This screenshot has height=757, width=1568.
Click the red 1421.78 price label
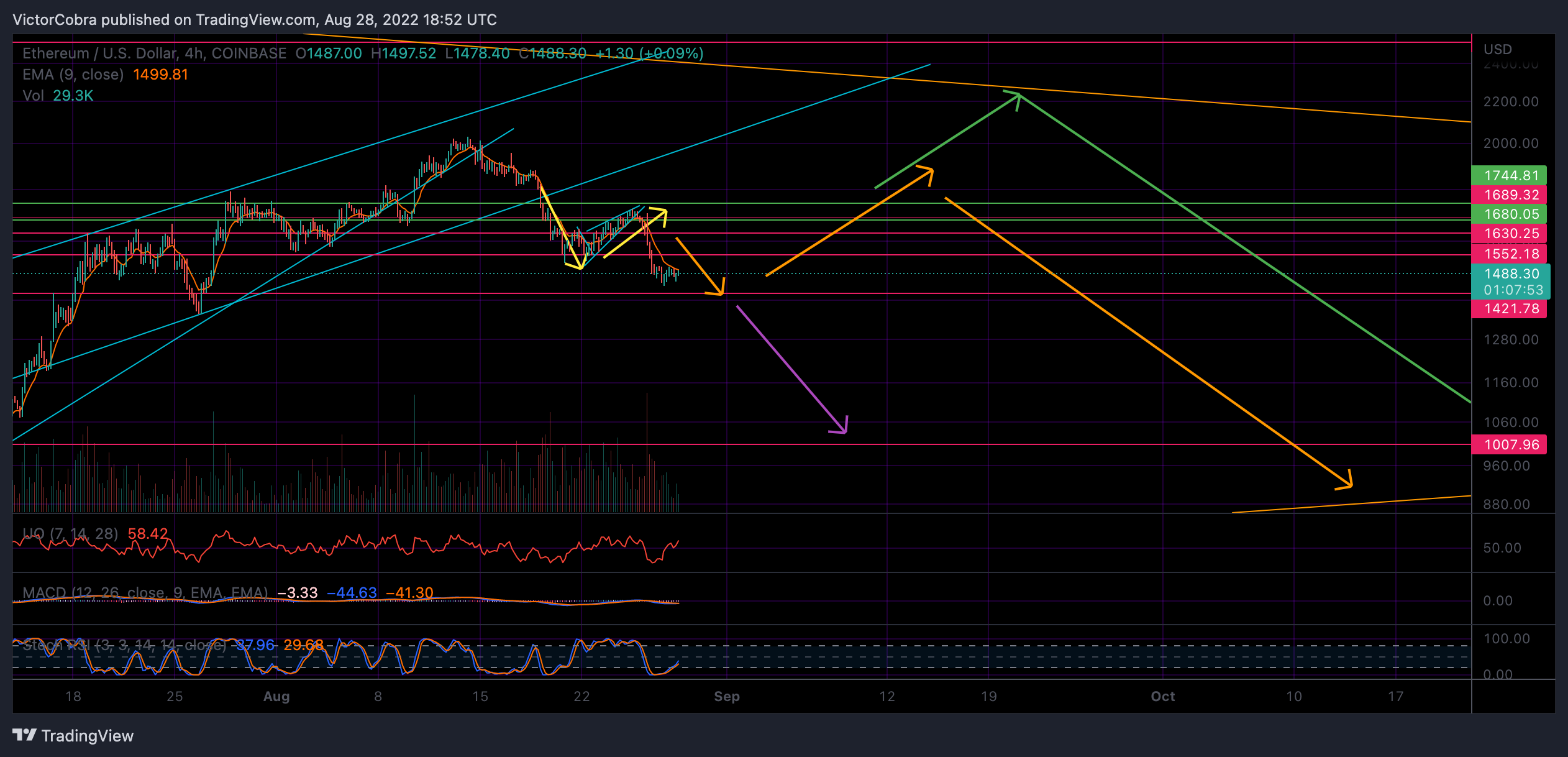[1510, 309]
